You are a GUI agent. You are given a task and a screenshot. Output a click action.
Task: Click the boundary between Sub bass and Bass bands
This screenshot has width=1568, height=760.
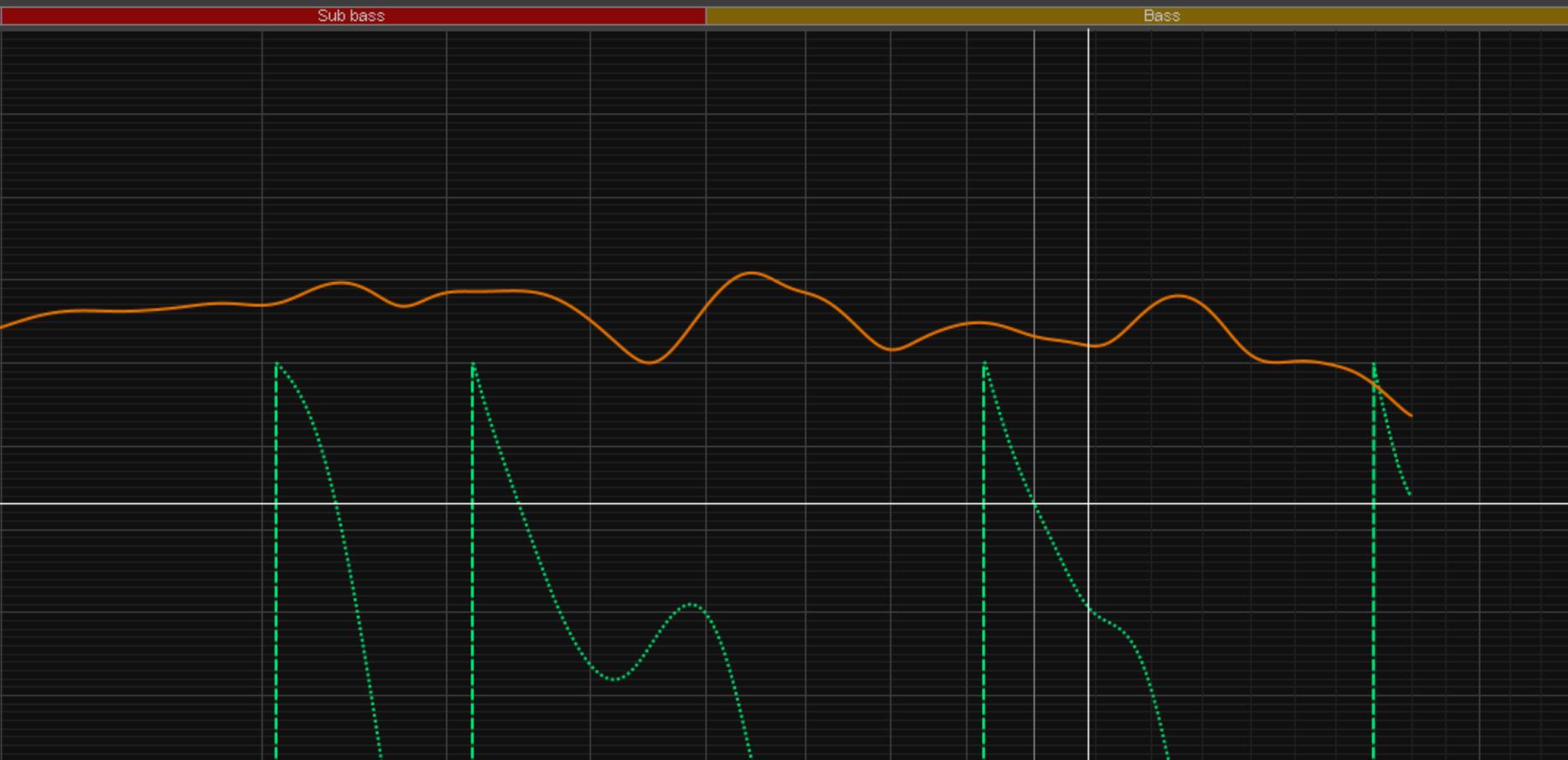(x=706, y=16)
